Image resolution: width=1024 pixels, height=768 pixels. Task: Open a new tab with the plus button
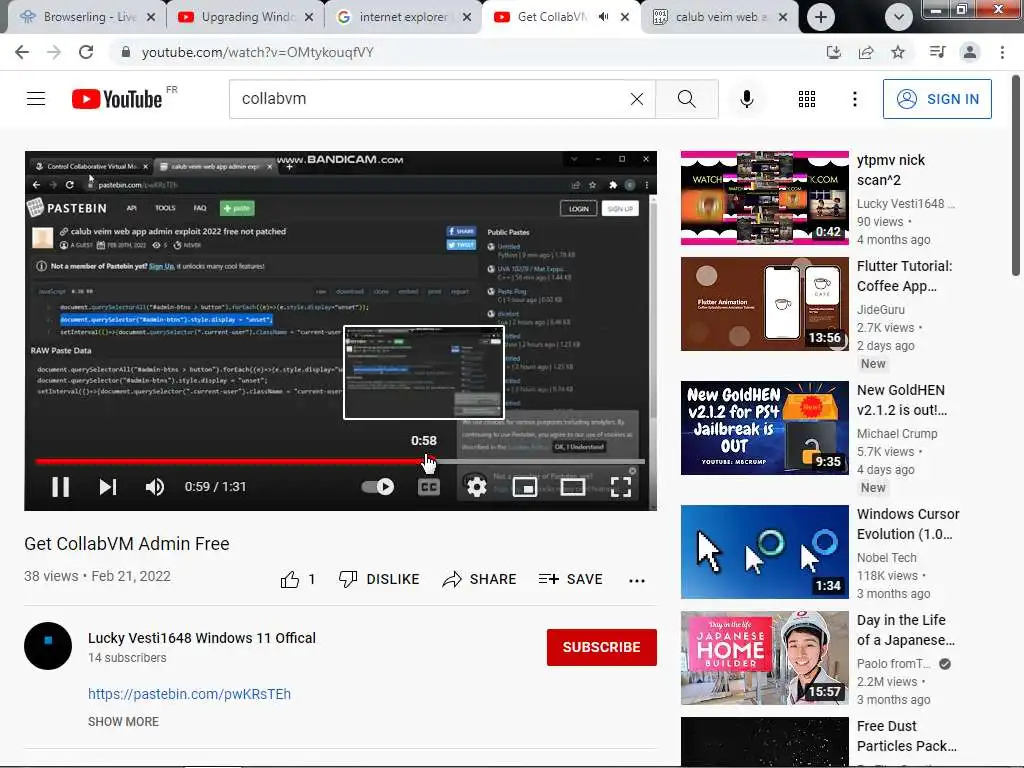[x=821, y=17]
